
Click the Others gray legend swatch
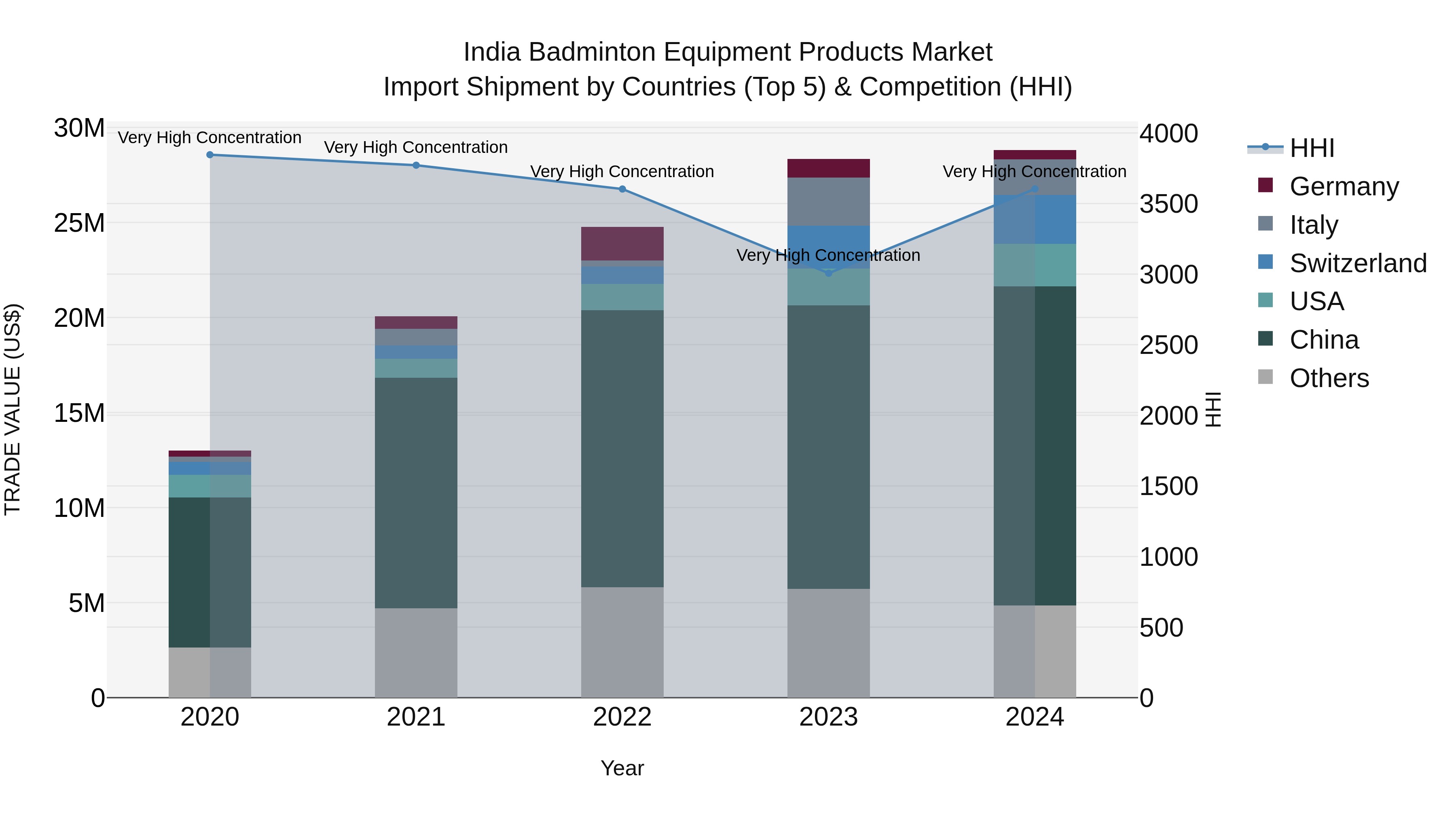(x=1266, y=378)
